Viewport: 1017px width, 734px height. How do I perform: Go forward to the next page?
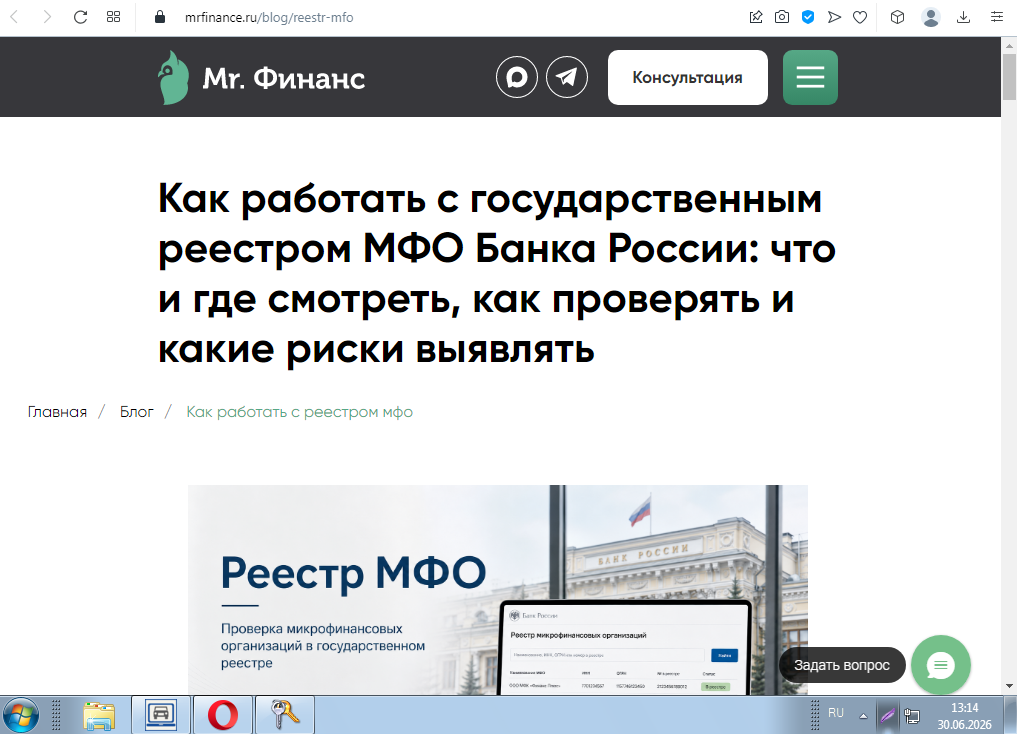47,18
